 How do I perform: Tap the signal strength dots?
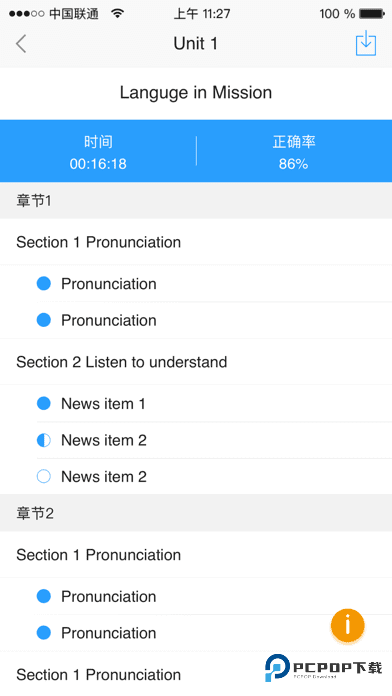click(26, 14)
